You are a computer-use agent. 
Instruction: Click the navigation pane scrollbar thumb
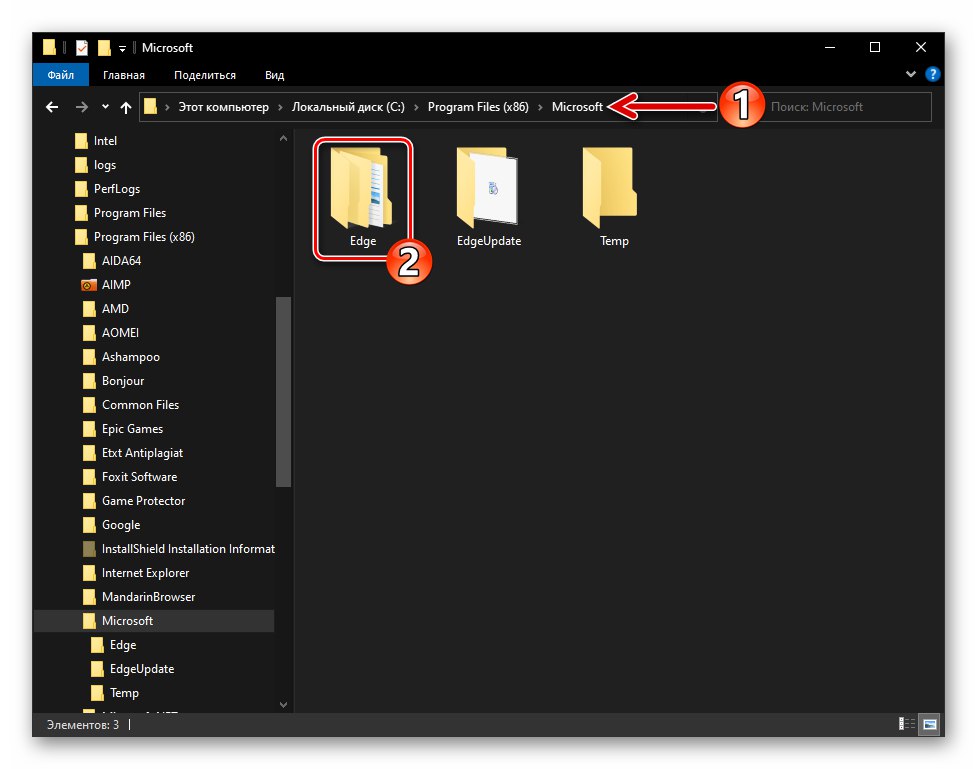pyautogui.click(x=283, y=391)
